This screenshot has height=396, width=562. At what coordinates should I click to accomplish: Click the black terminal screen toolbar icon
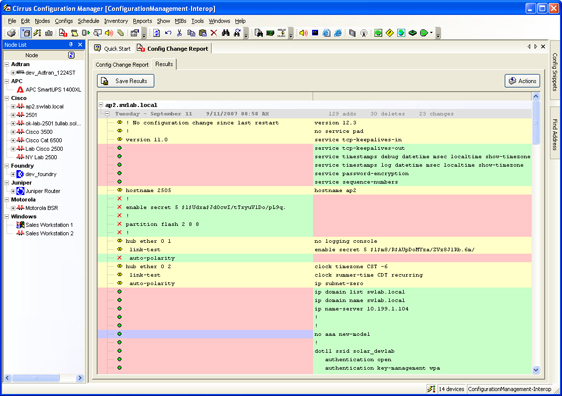tap(315, 33)
